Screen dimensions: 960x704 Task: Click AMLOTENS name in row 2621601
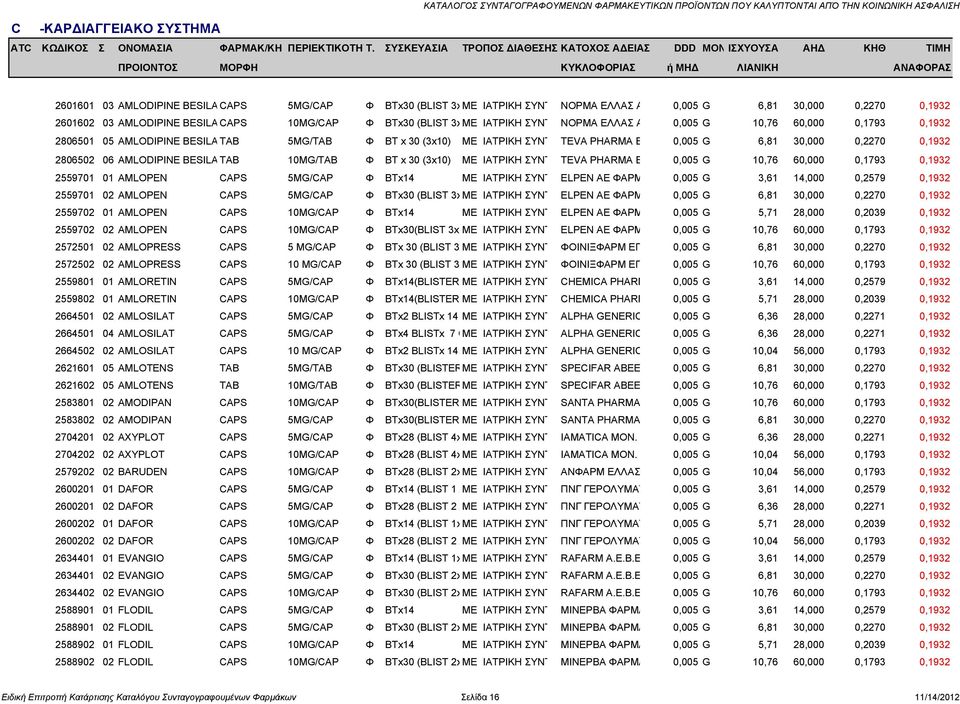point(146,368)
